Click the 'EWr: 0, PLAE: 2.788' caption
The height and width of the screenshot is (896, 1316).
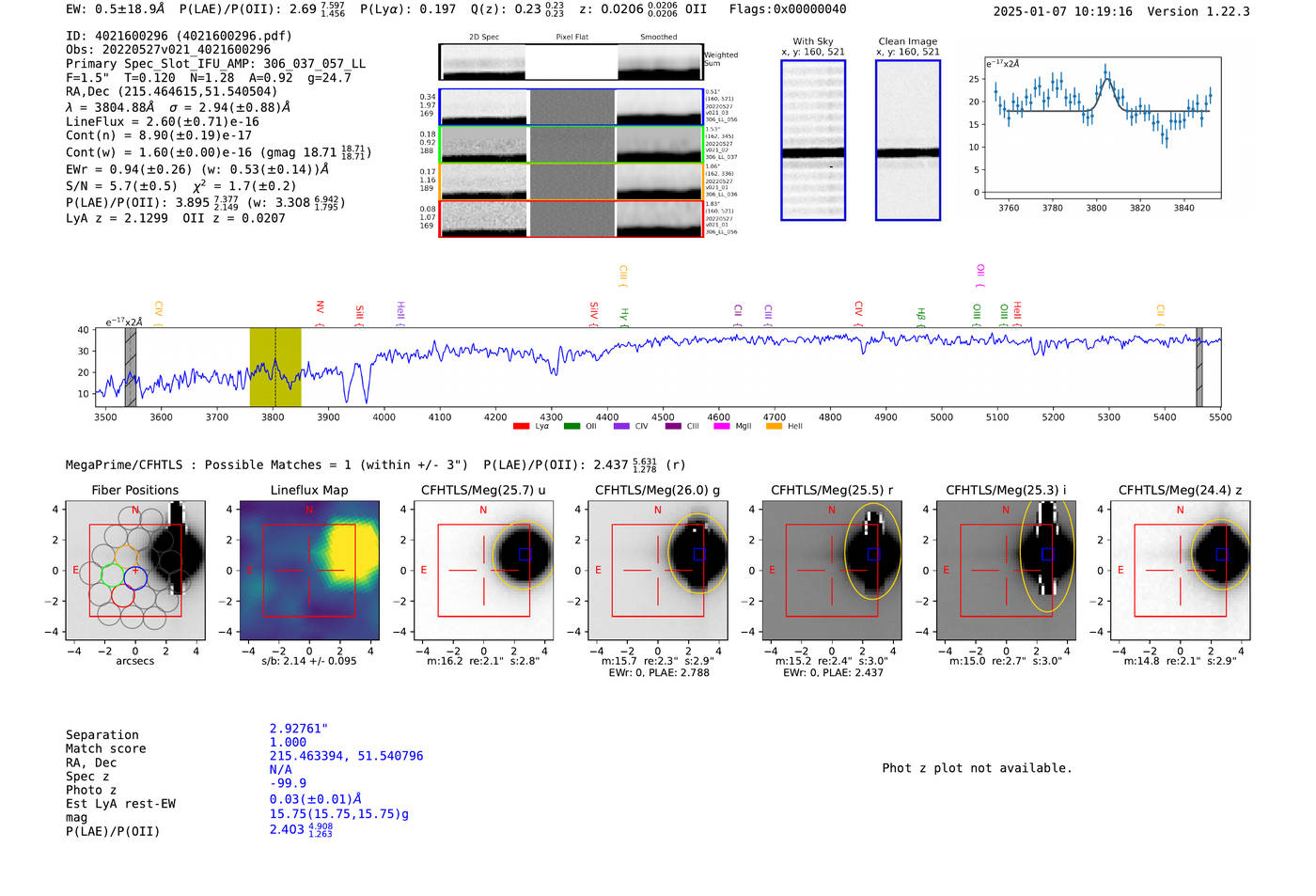(658, 672)
